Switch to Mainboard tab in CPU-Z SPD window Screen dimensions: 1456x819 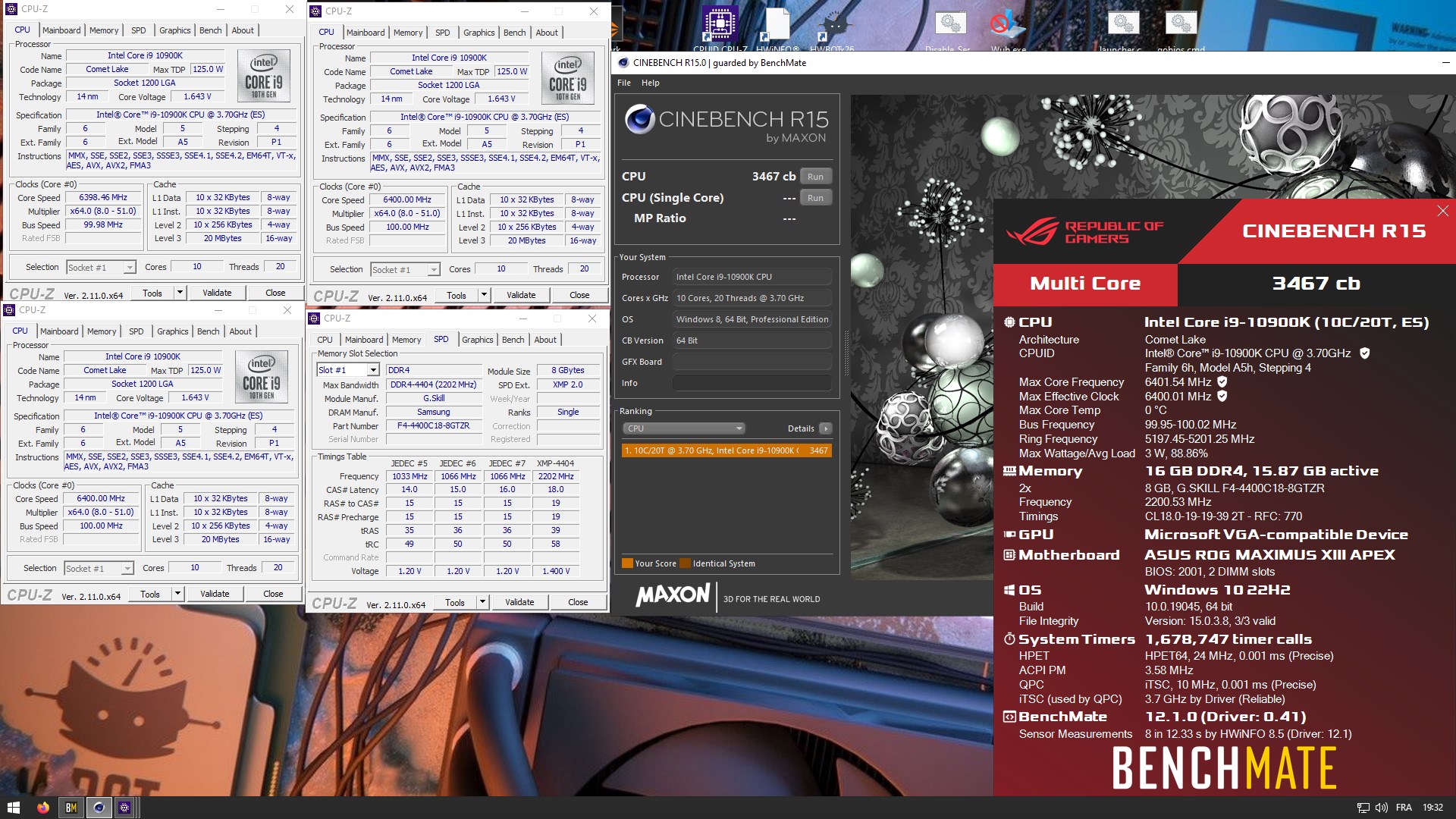364,340
